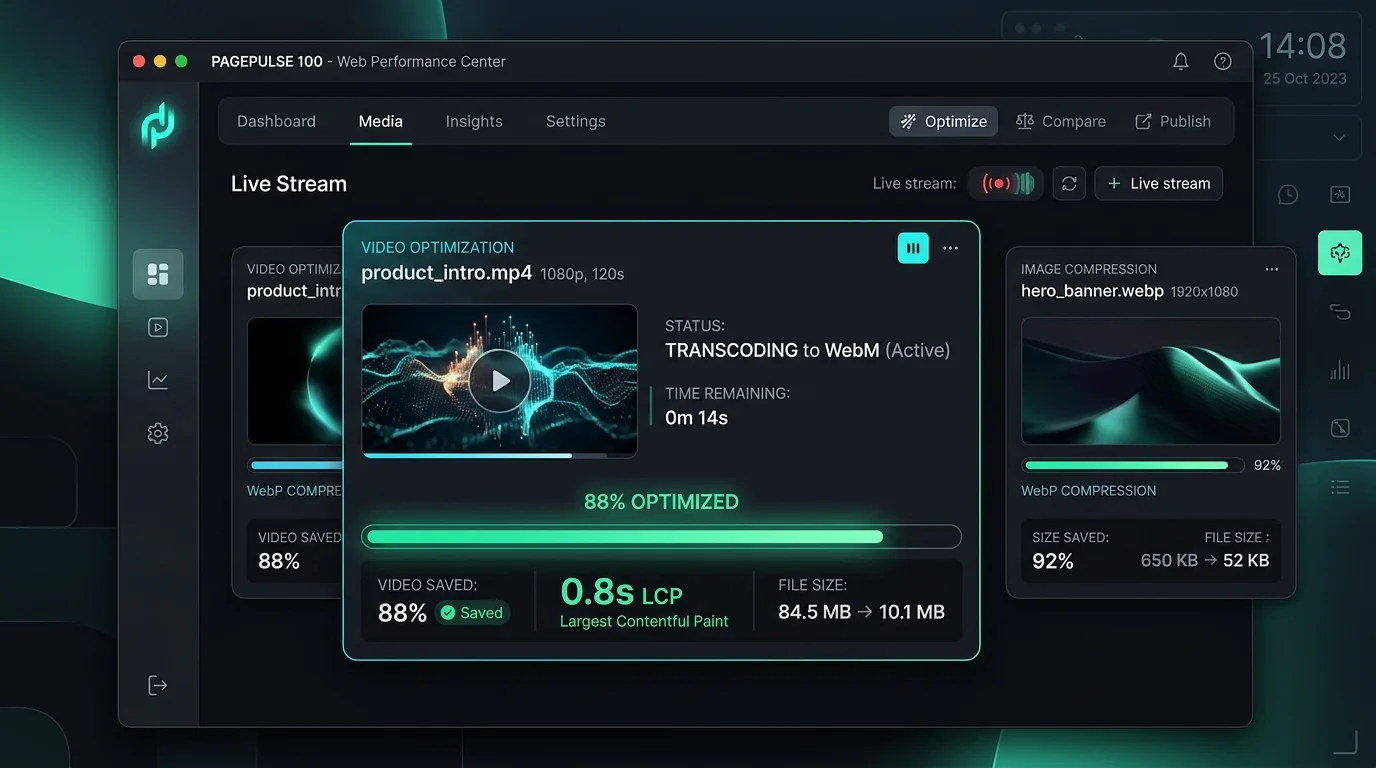Screen dimensions: 1376x768
Task: Open the media player section in sidebar
Action: click(x=158, y=327)
